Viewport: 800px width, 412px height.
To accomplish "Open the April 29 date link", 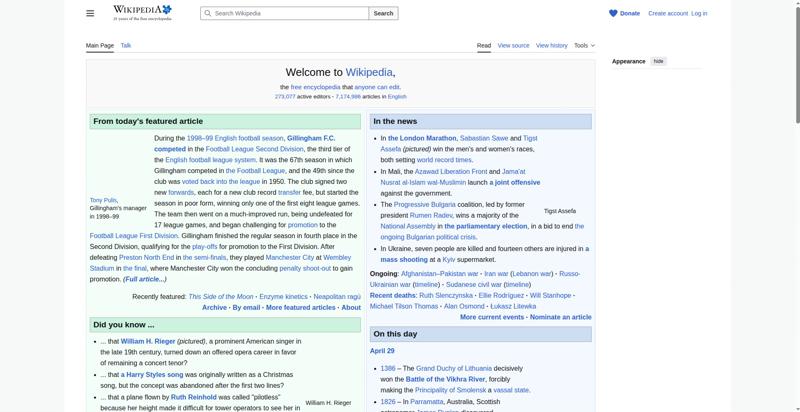I will 382,351.
